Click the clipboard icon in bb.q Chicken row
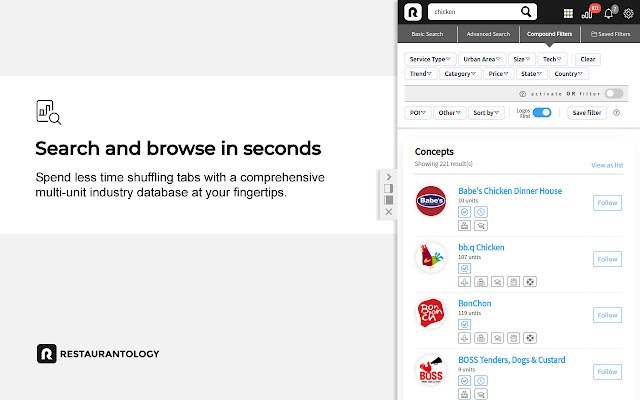This screenshot has height=400, width=640. tap(513, 282)
